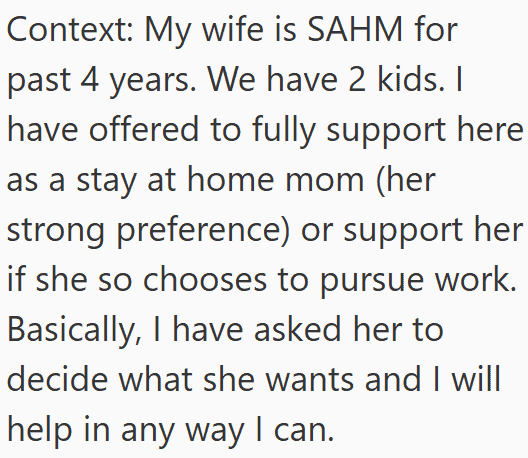Screen dimensions: 528x458
Task: Click the word "asked" in the text
Action: point(298,330)
